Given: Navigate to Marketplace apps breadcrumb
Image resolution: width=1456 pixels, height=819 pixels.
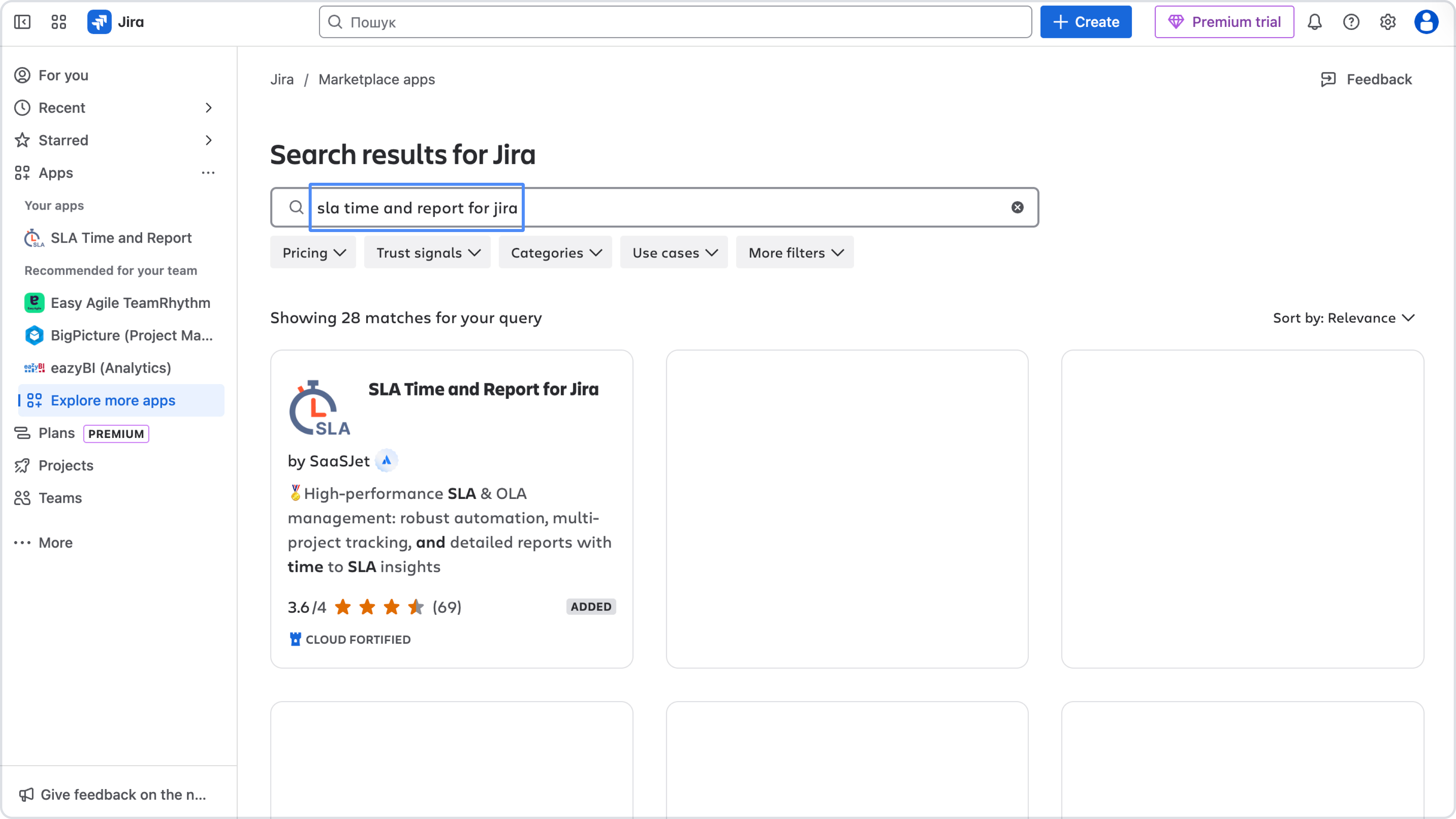Looking at the screenshot, I should [377, 79].
